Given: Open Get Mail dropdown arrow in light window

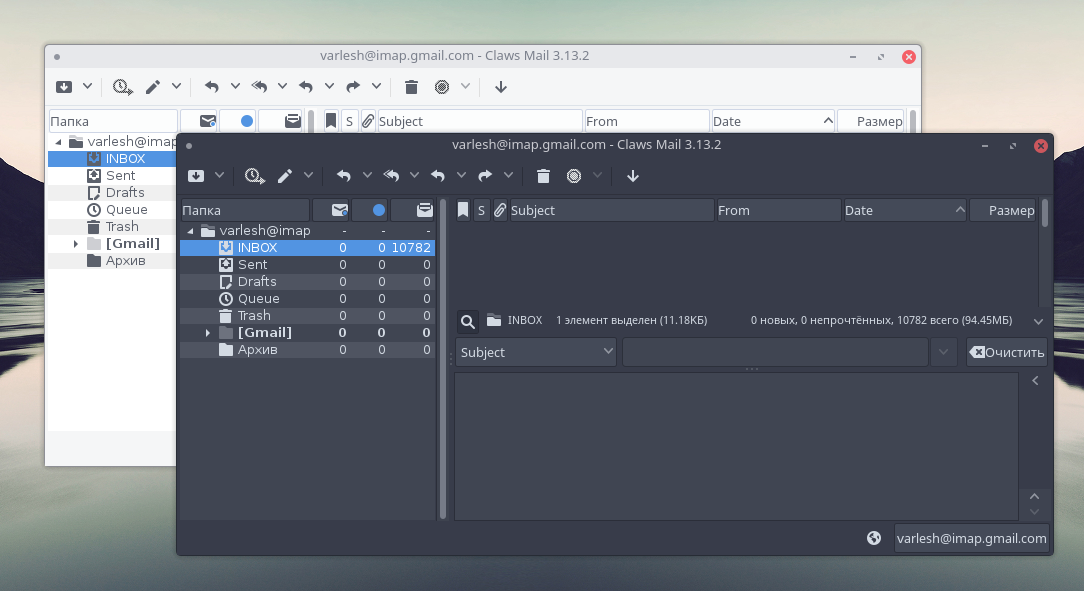Looking at the screenshot, I should 87,86.
